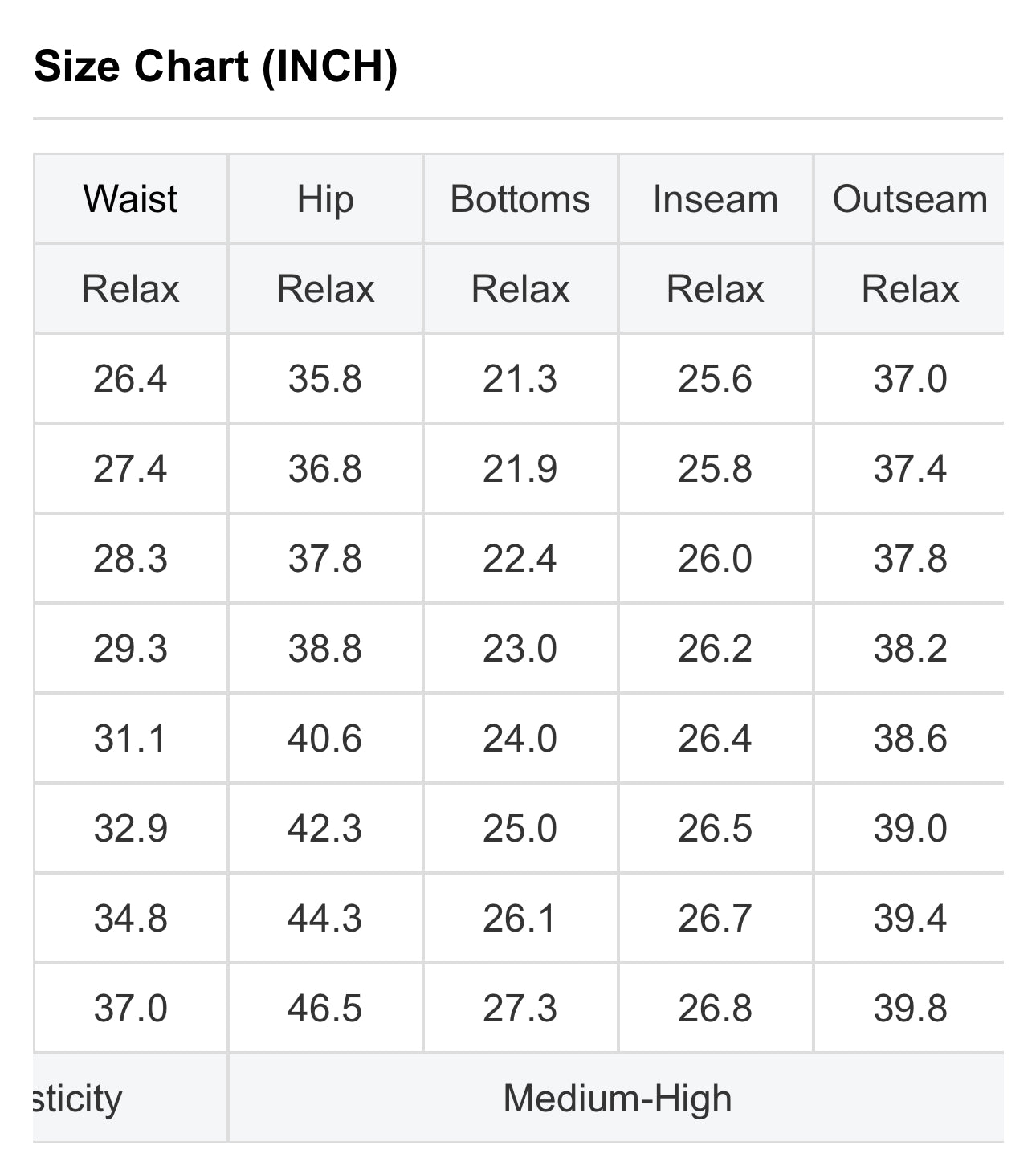Click bottoms value 22.4

point(520,559)
